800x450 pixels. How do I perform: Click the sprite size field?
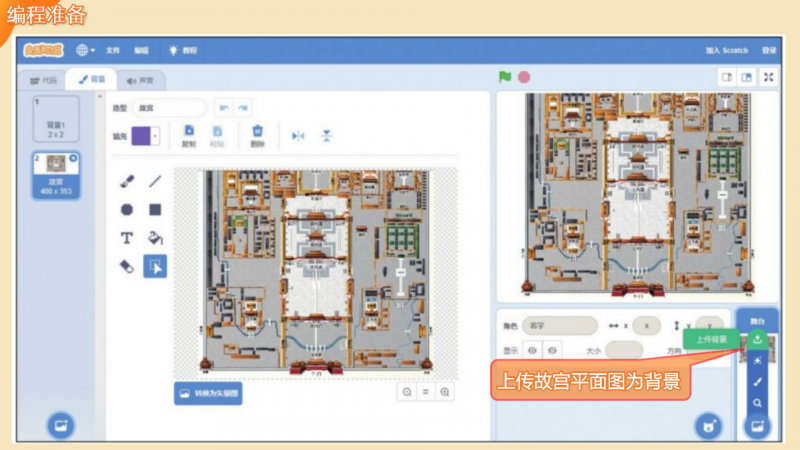pyautogui.click(x=624, y=351)
